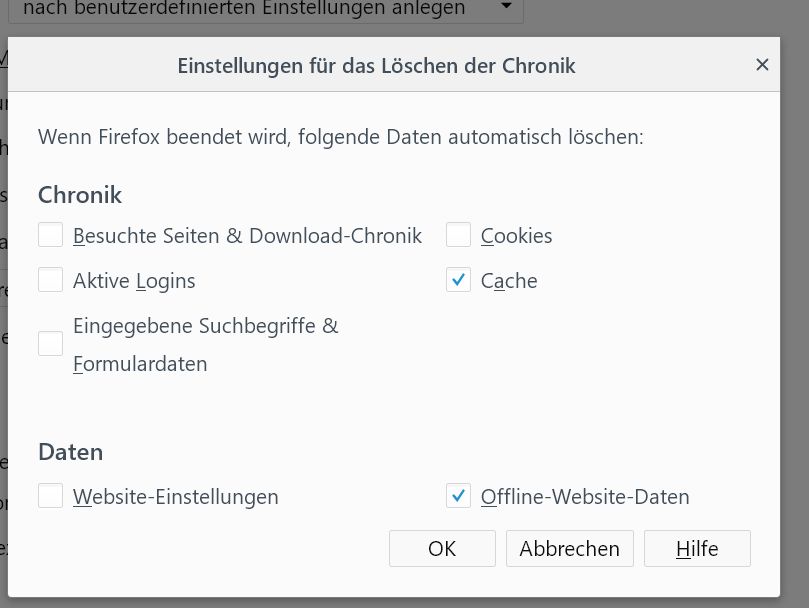Open help via the Hilfe button
809x608 pixels.
coord(697,548)
